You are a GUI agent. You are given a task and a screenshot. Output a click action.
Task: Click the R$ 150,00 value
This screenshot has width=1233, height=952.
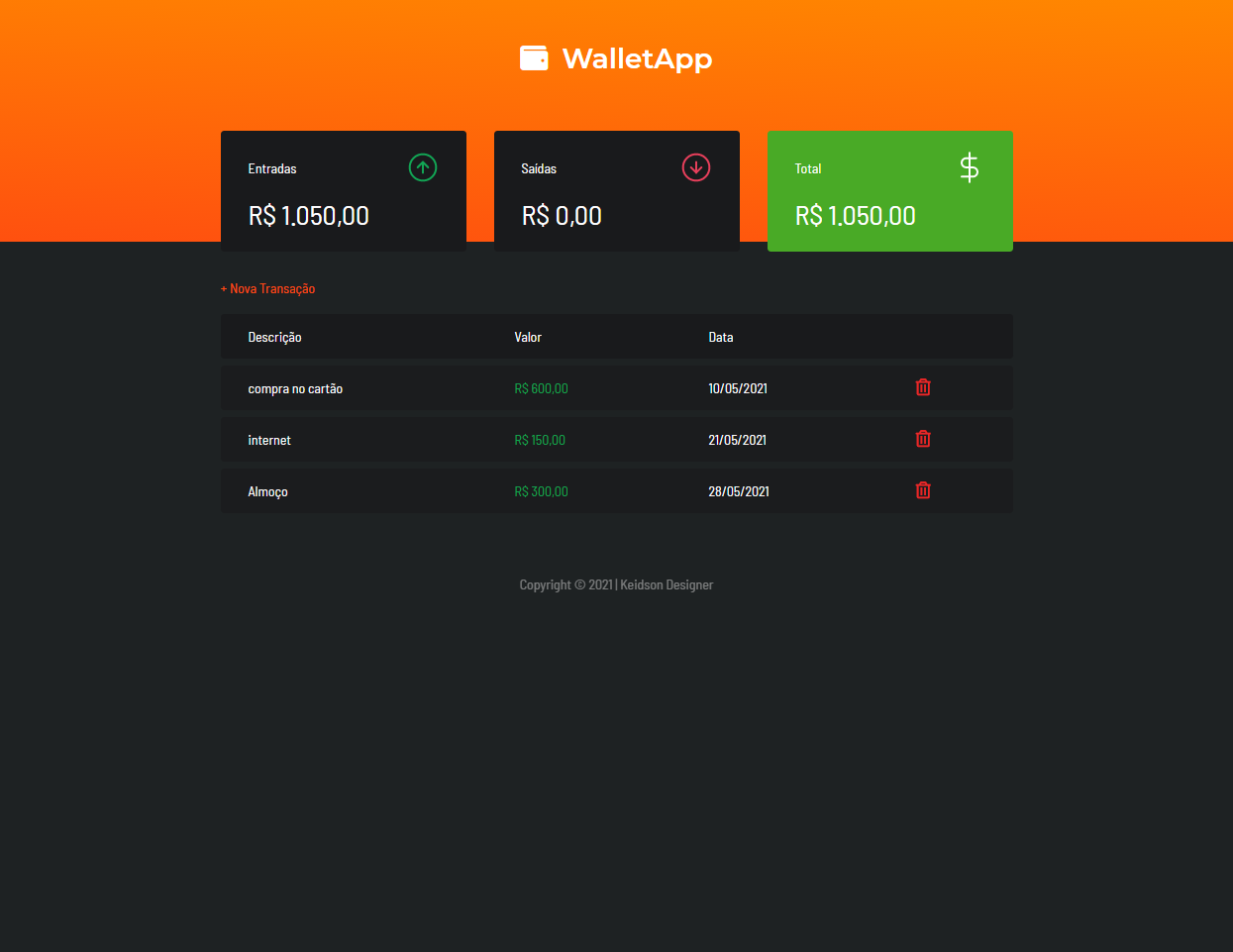click(540, 440)
